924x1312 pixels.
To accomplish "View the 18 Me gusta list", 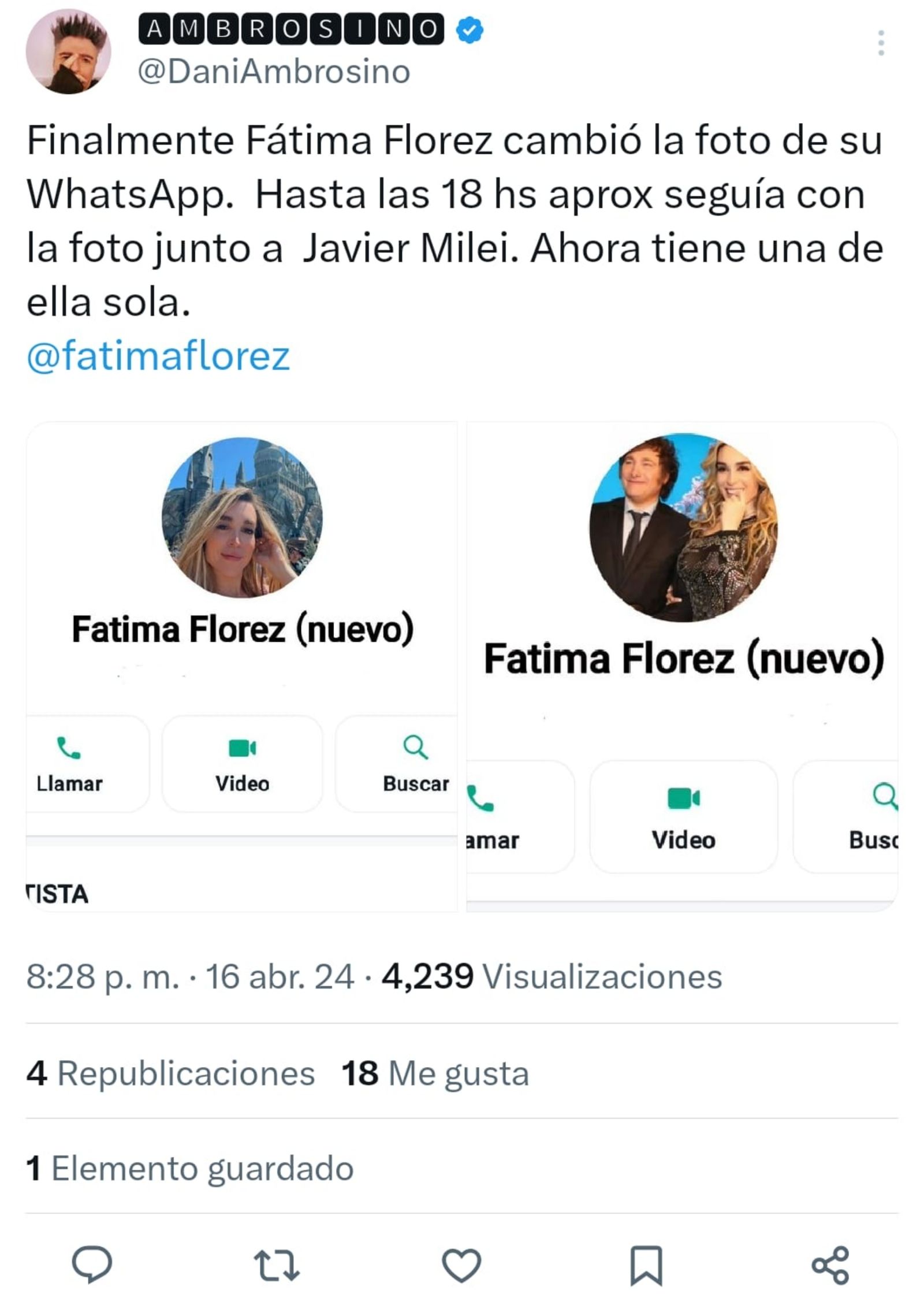I will pyautogui.click(x=435, y=1073).
